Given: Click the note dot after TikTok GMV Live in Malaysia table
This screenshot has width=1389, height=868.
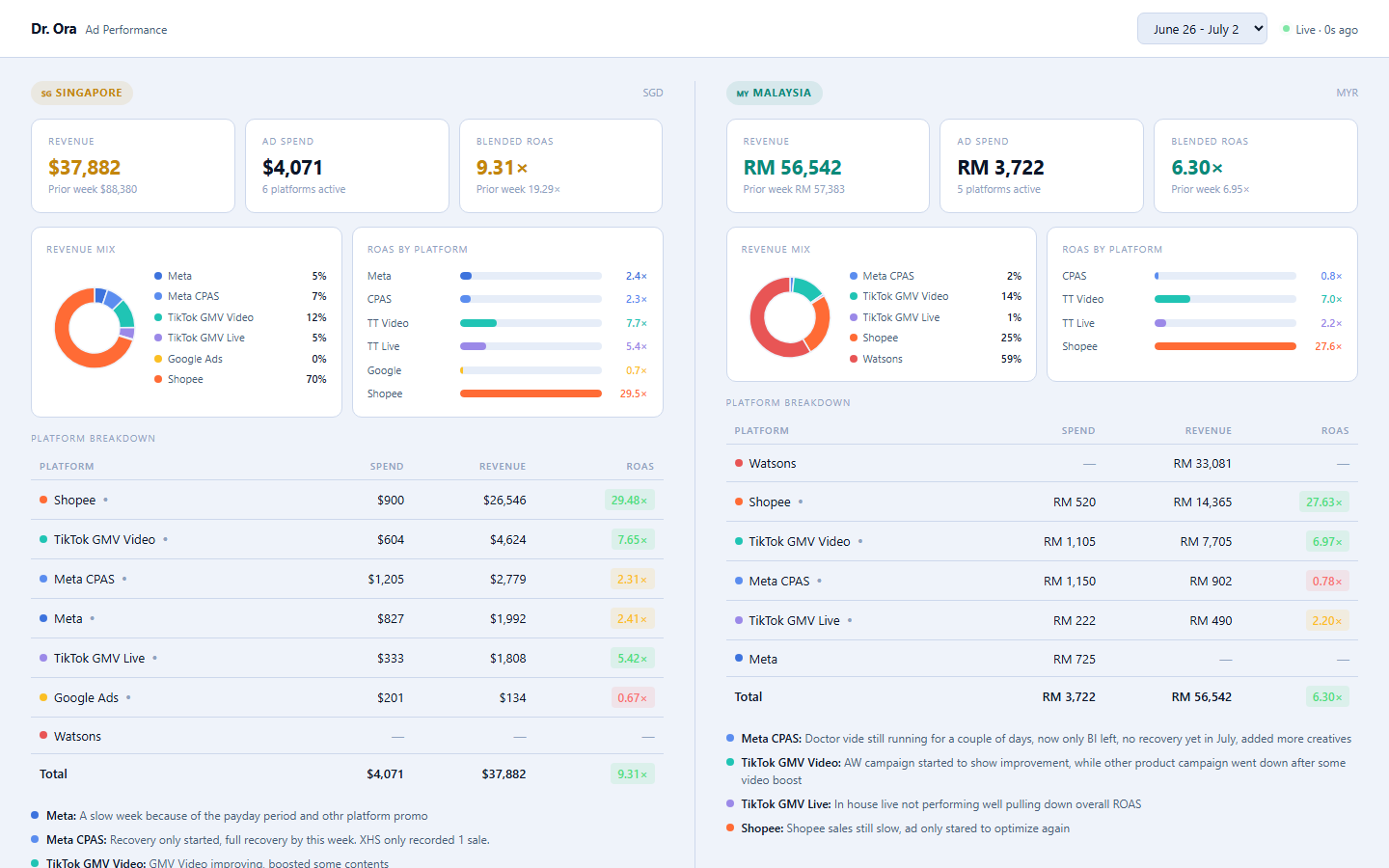Looking at the screenshot, I should [x=850, y=620].
